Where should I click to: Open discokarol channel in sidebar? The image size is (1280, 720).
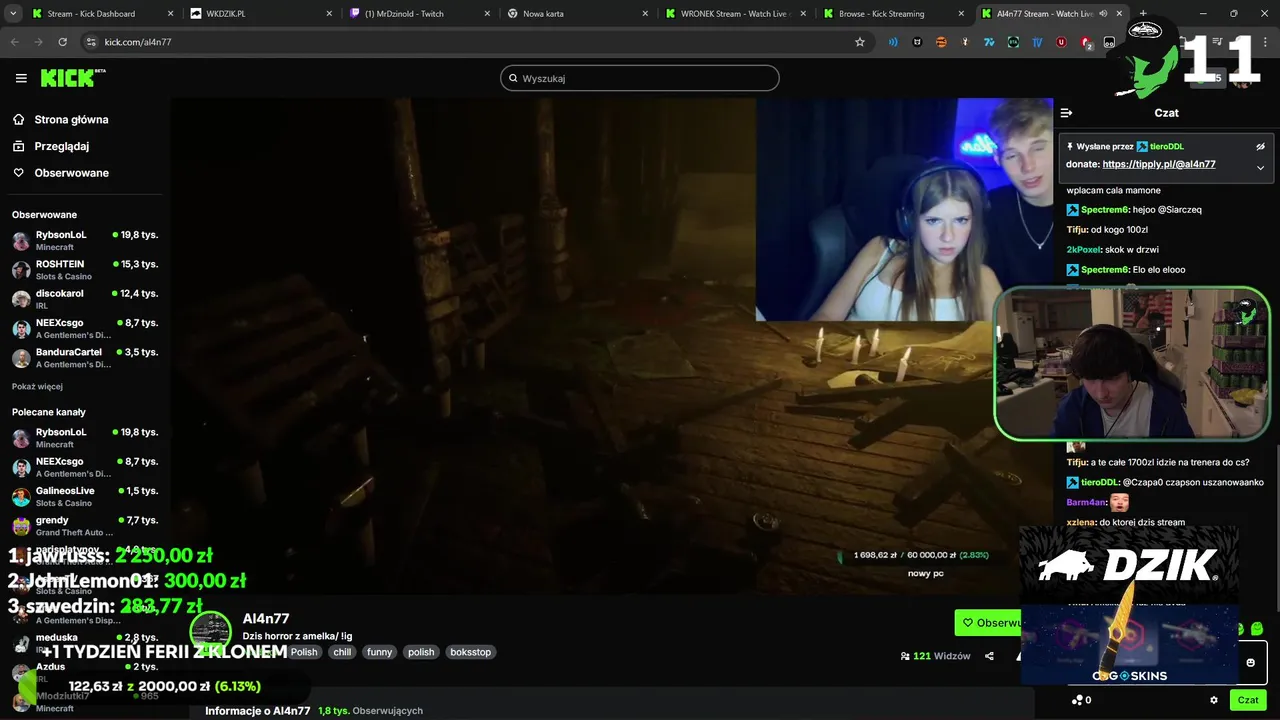[85, 298]
